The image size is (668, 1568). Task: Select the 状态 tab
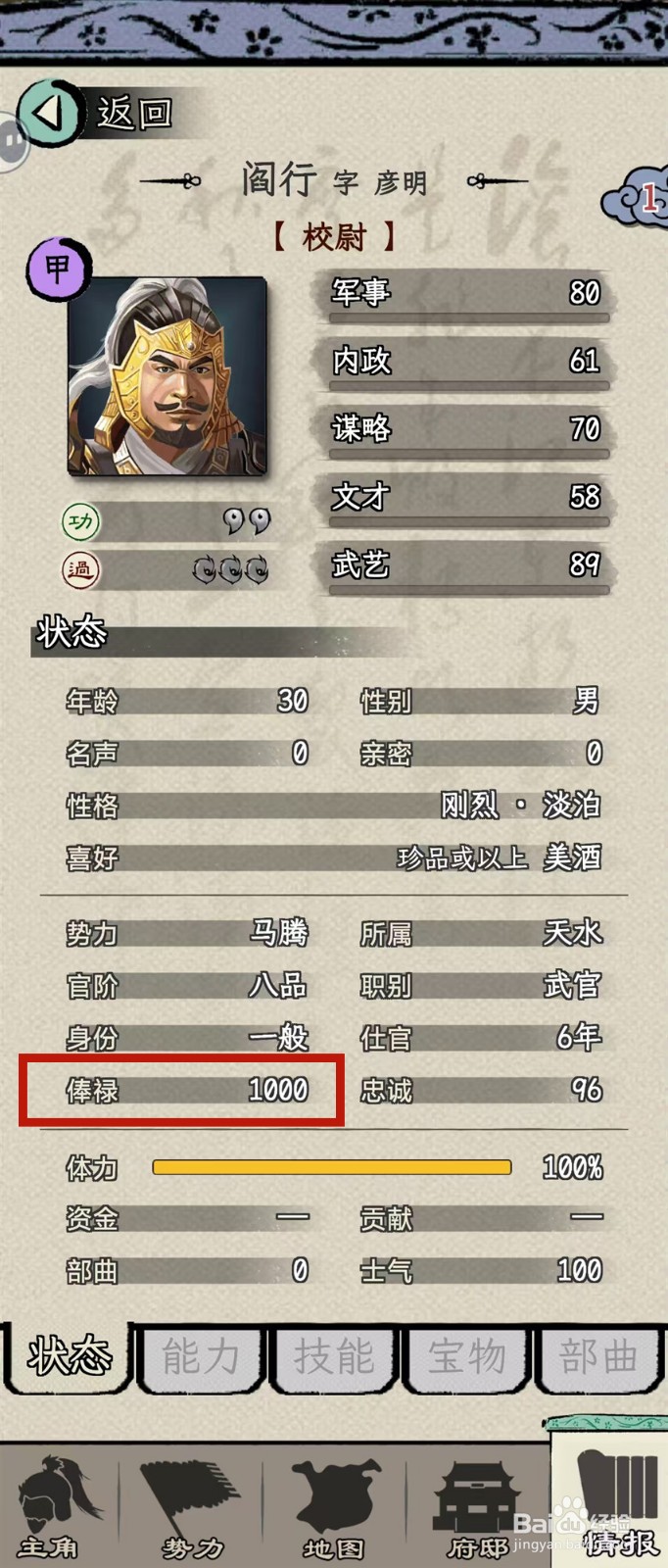69,1356
